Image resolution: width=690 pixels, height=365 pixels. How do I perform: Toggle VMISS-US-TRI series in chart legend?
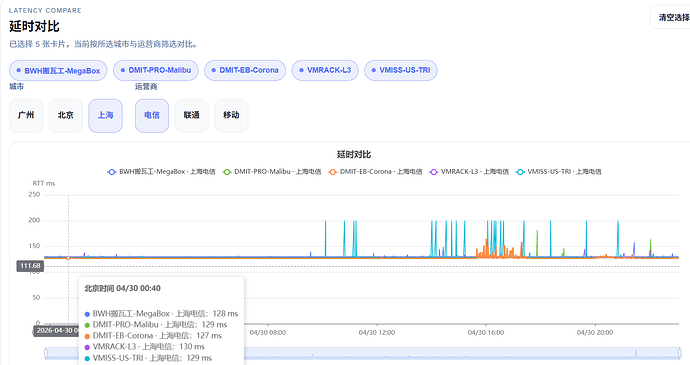[x=559, y=172]
